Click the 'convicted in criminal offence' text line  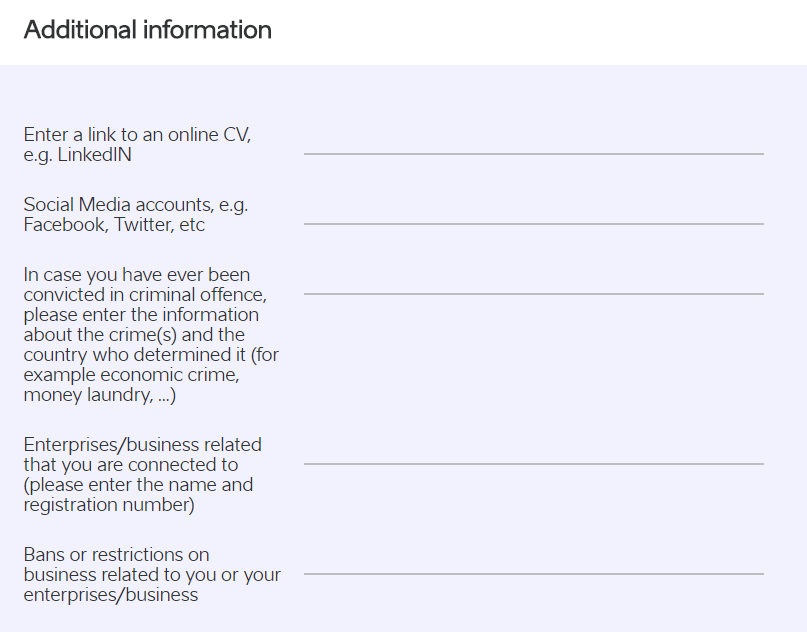(145, 295)
